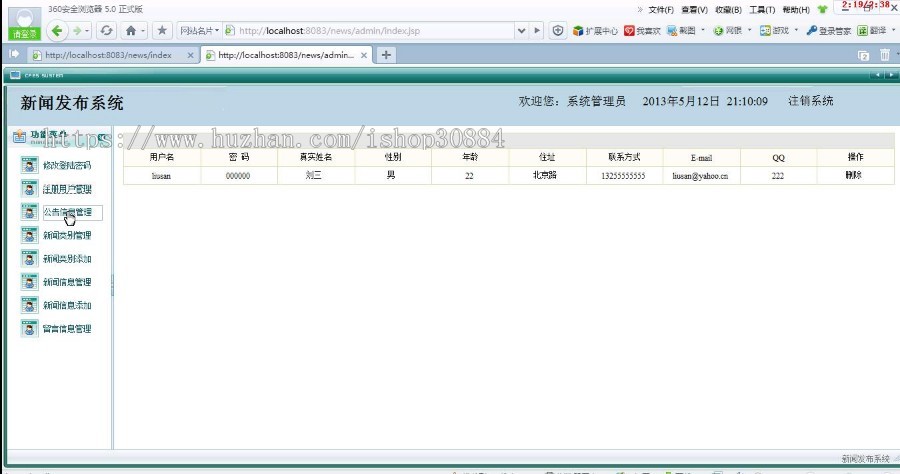Click the 13255555555 phone cell

(x=623, y=176)
